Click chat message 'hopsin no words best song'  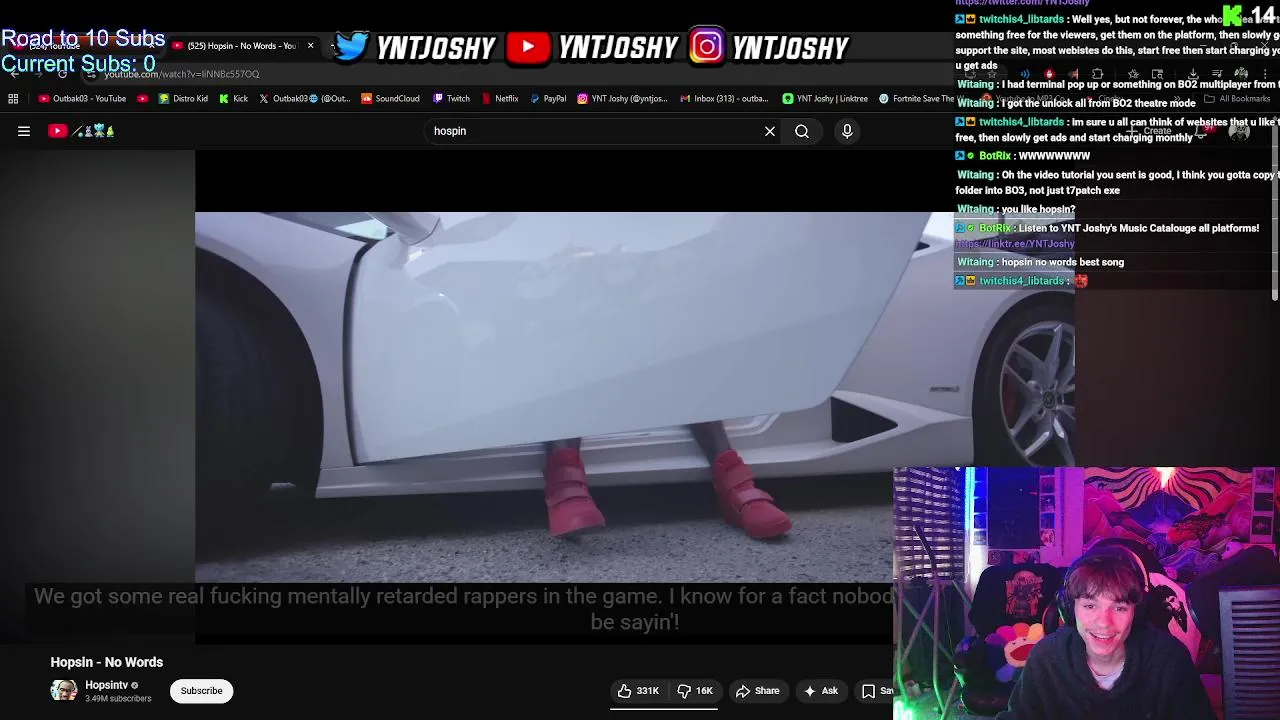(1063, 262)
